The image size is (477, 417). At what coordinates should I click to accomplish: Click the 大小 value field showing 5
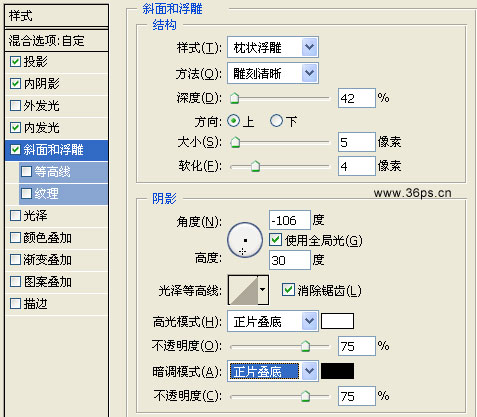tap(357, 142)
